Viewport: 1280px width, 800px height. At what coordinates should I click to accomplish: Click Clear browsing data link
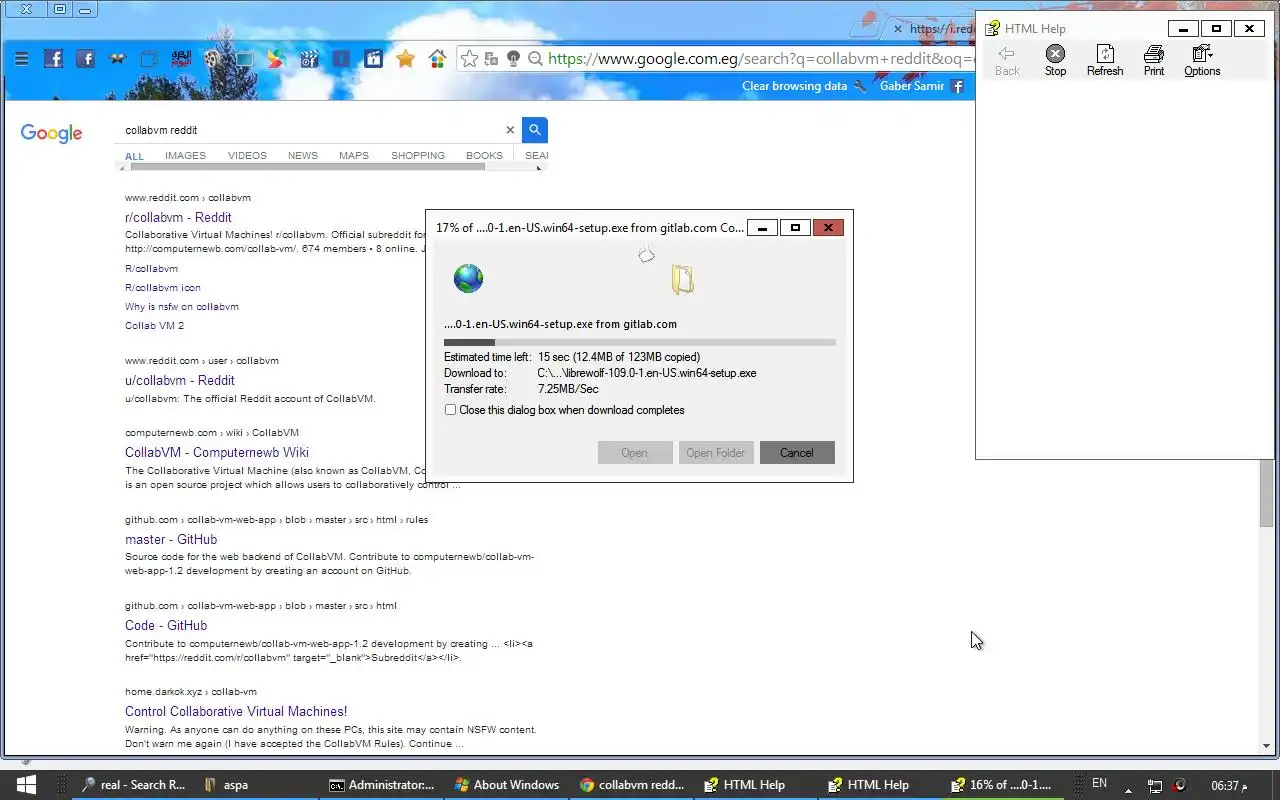(x=794, y=86)
